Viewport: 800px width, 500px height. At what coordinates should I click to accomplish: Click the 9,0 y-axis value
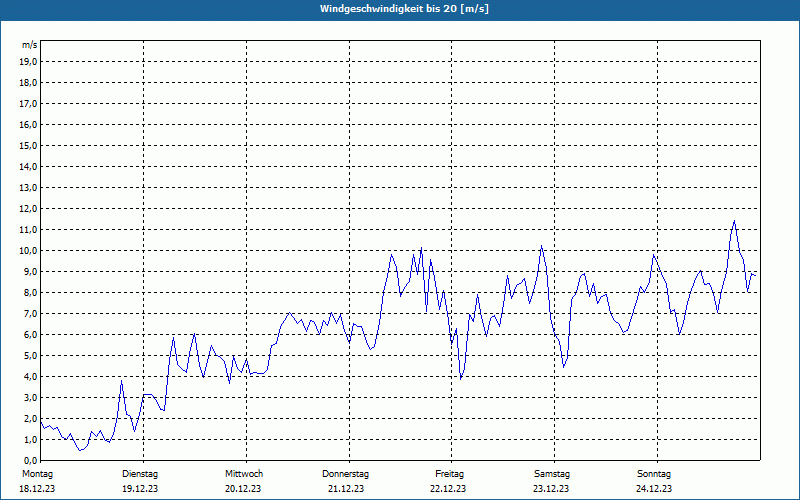(x=30, y=271)
